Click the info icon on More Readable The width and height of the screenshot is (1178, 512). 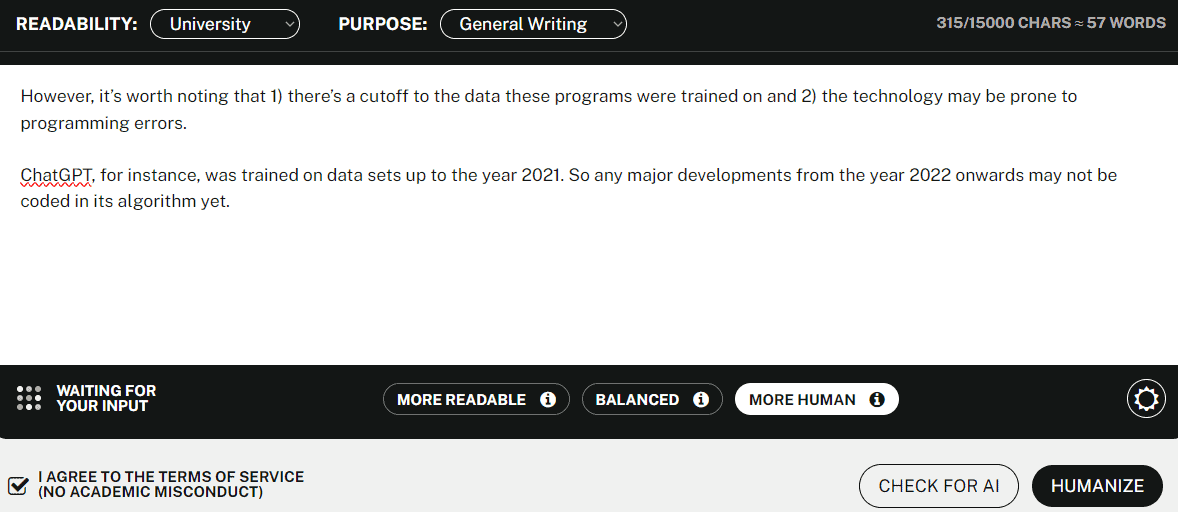pos(548,399)
